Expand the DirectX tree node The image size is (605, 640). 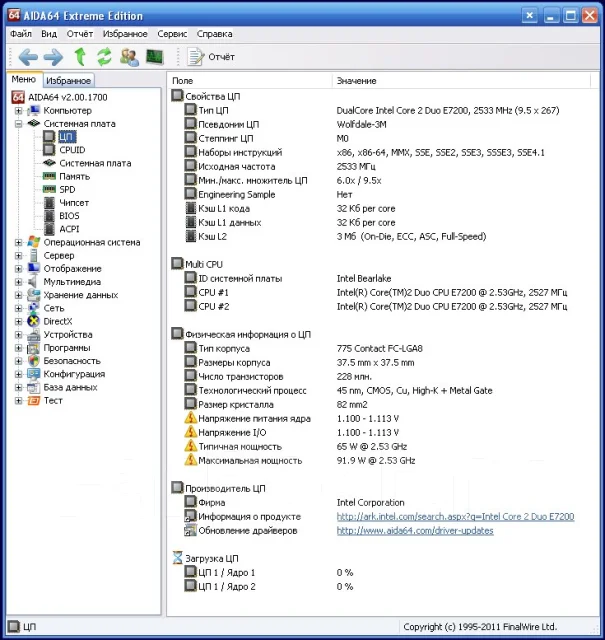pos(18,321)
